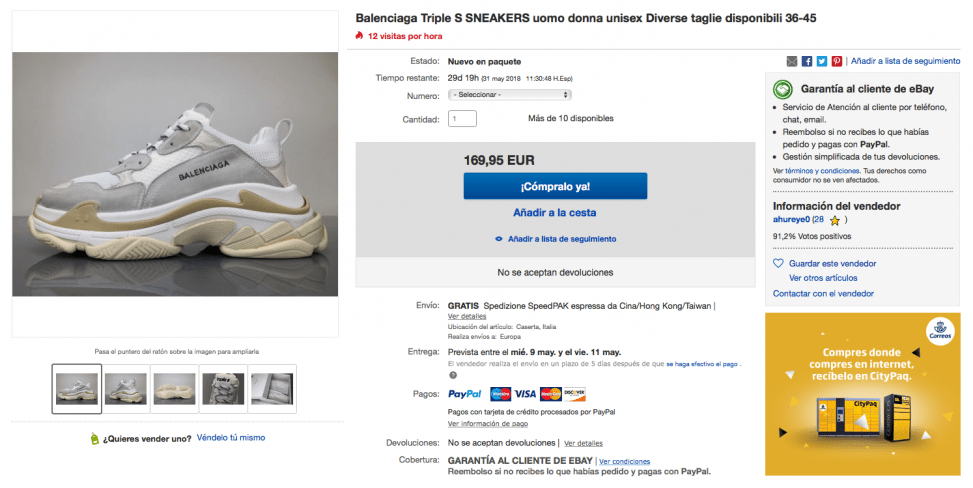The width and height of the screenshot is (973, 488).
Task: Select the second shoe thumbnail
Action: [x=125, y=387]
